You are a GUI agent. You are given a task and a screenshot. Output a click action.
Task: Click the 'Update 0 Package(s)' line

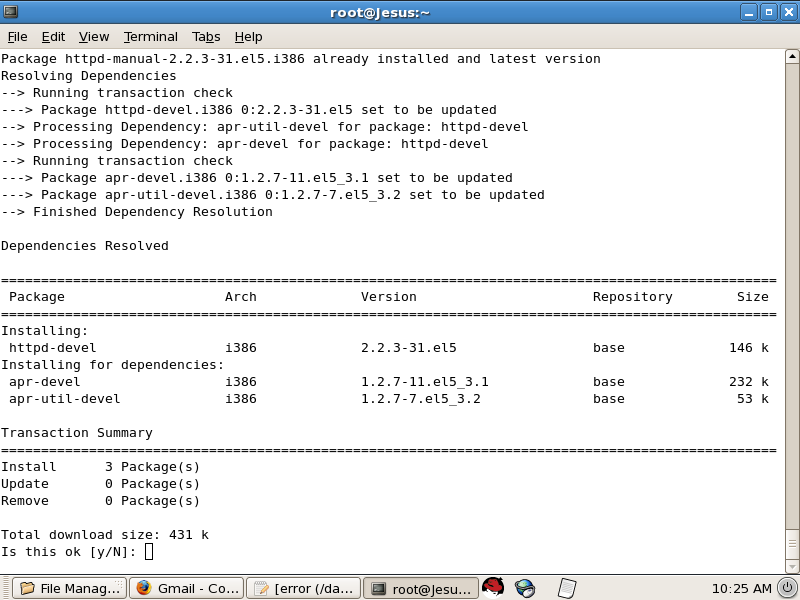coord(101,484)
